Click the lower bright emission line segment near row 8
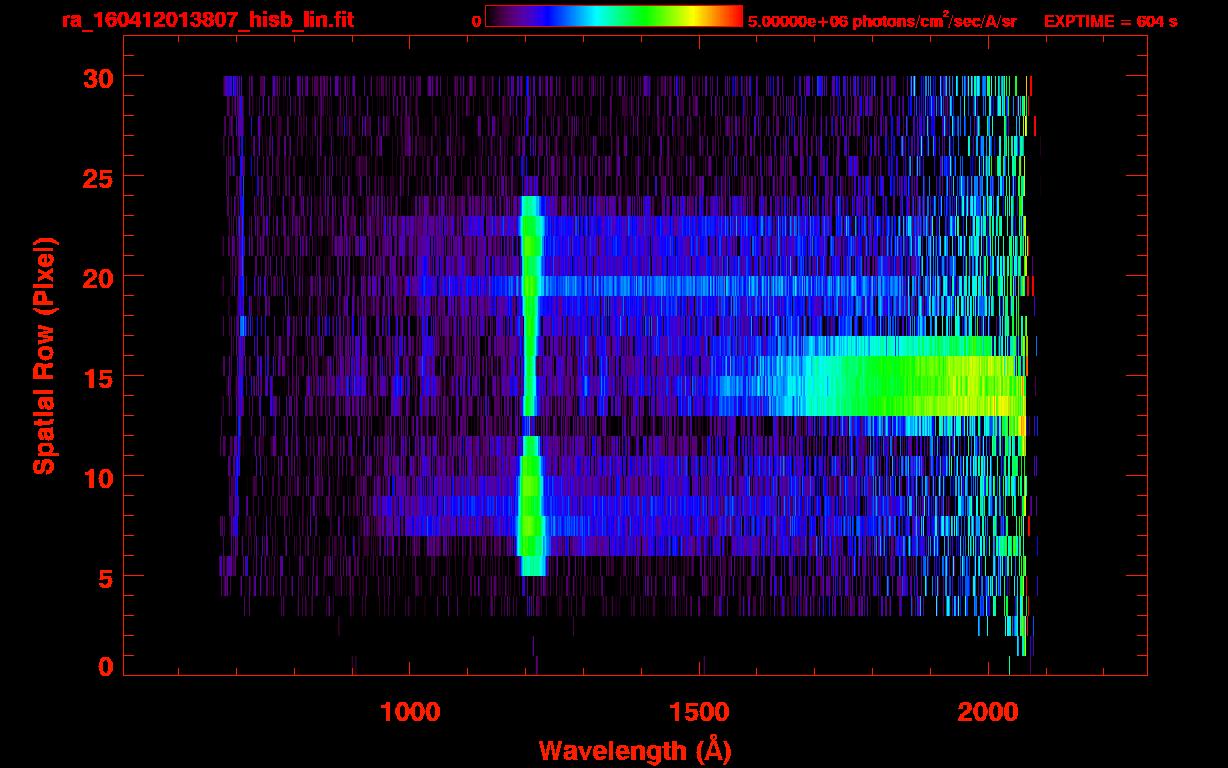This screenshot has width=1228, height=768. 531,505
